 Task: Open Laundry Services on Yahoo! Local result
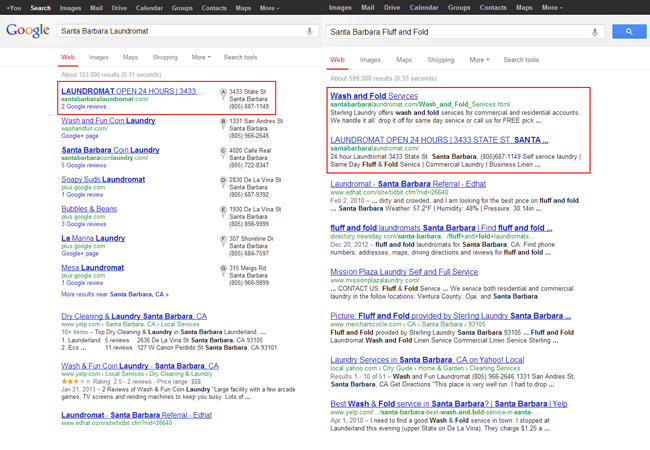[427, 360]
